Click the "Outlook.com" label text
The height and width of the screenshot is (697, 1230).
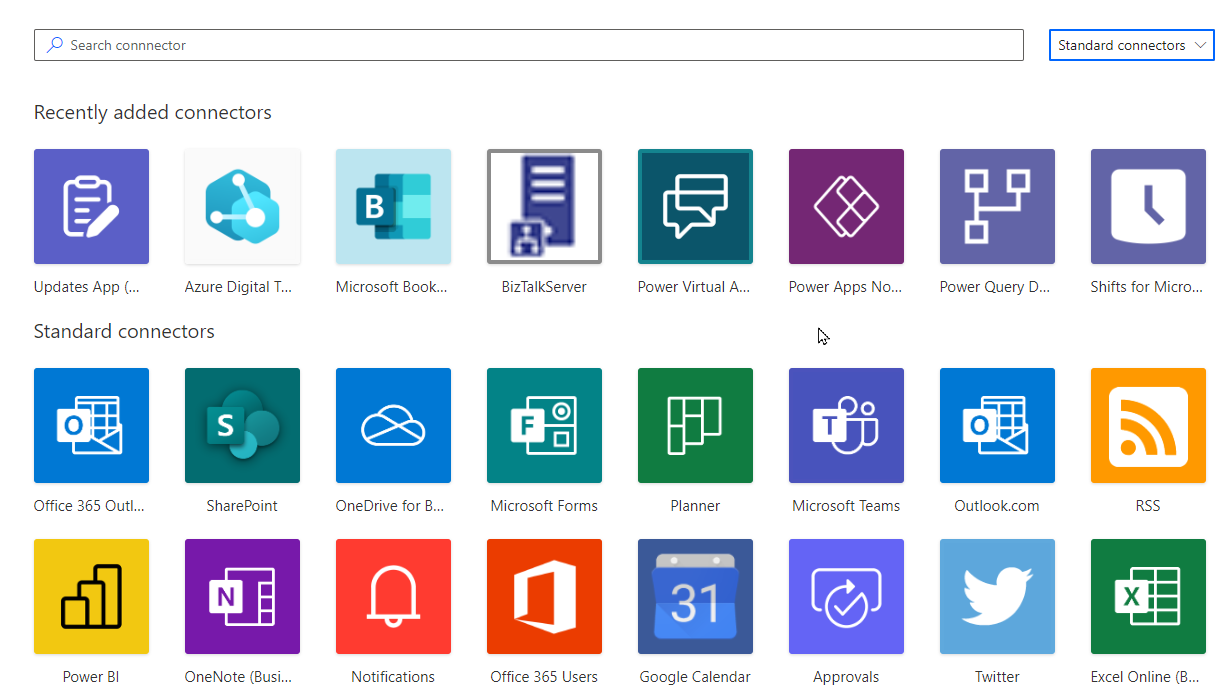[997, 506]
